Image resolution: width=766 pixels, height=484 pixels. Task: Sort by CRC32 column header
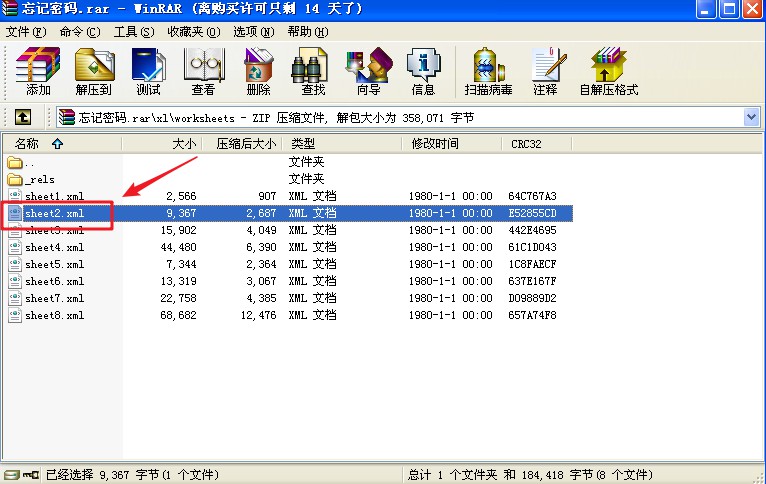click(x=537, y=144)
